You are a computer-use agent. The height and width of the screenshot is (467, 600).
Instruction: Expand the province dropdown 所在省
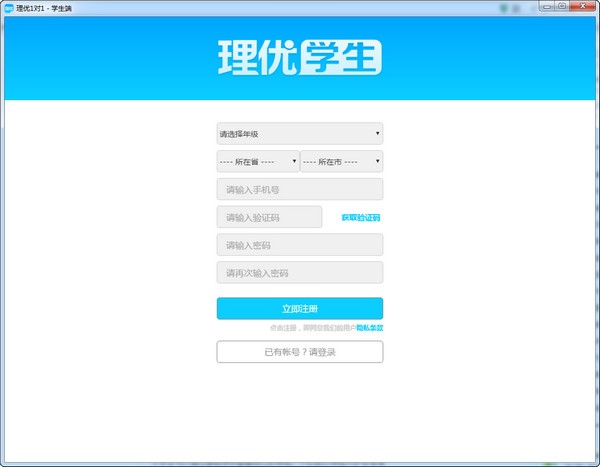pos(258,162)
